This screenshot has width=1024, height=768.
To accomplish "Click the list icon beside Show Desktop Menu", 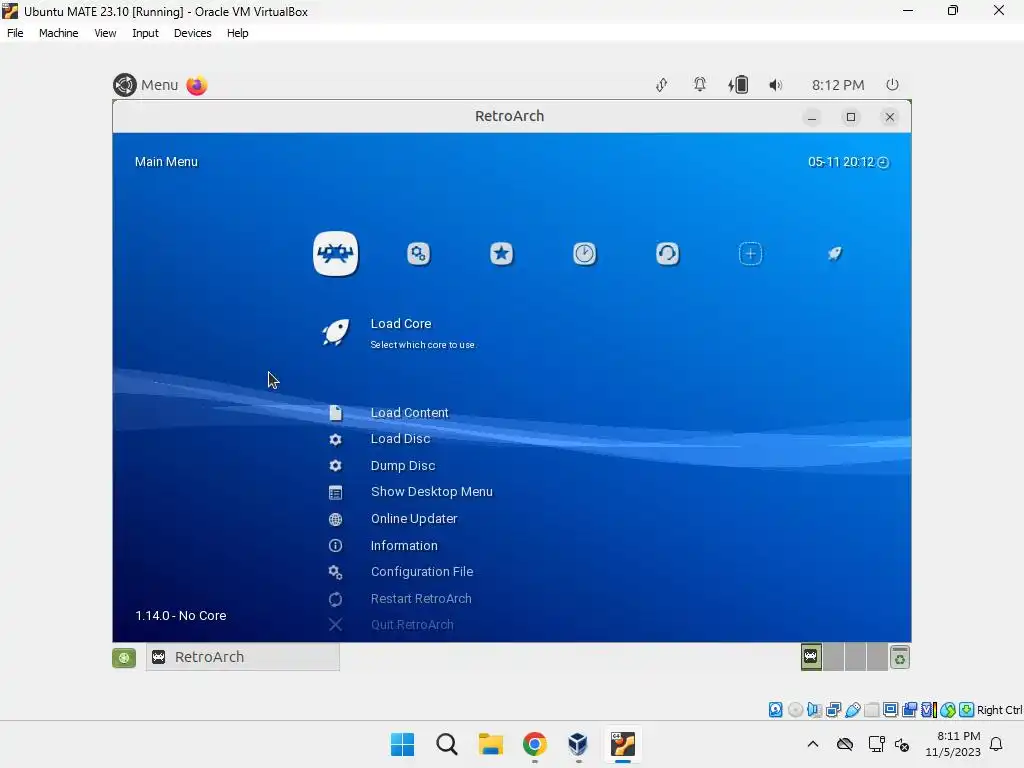I will point(336,492).
